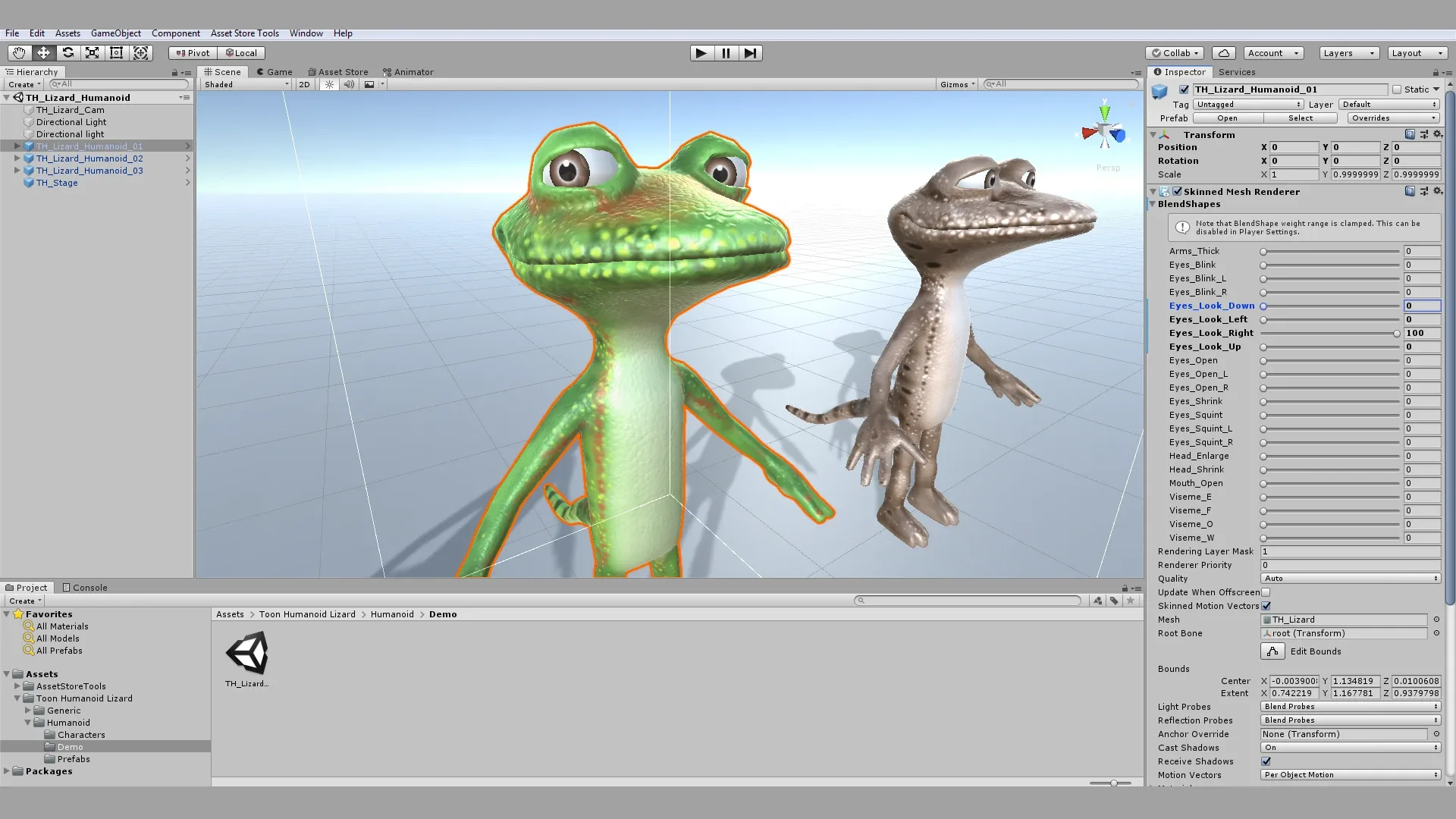Open the prefab Overrides dropdown
This screenshot has width=1456, height=819.
tap(1393, 118)
